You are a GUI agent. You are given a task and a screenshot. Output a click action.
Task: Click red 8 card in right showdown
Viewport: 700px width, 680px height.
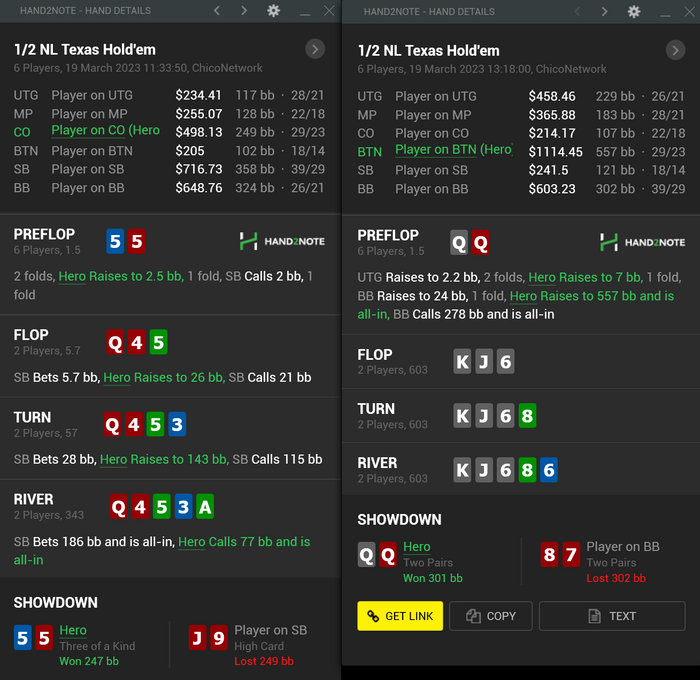550,555
